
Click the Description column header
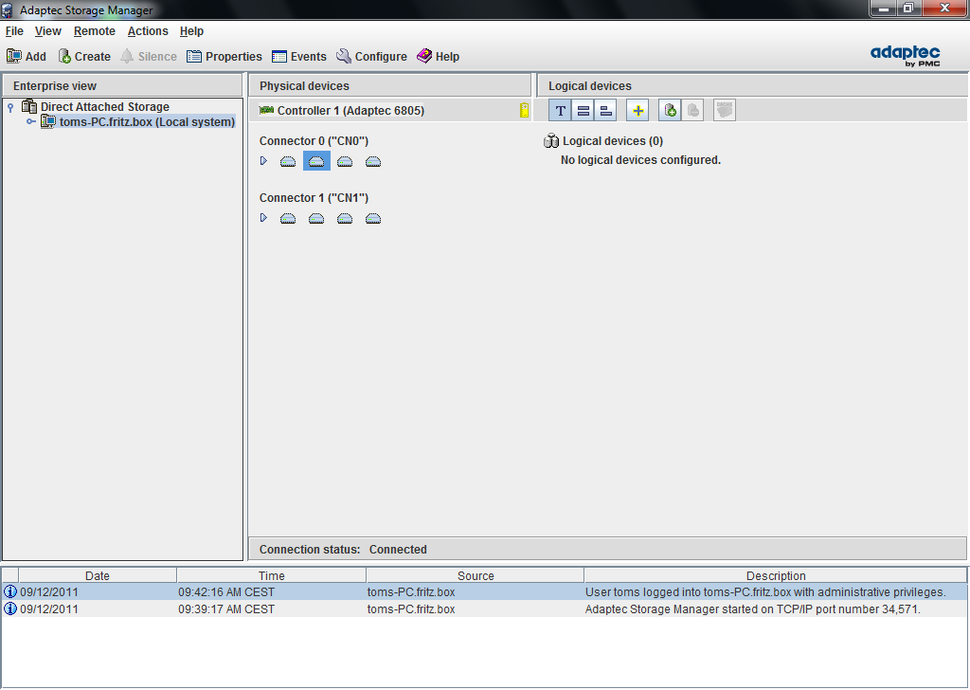coord(776,576)
